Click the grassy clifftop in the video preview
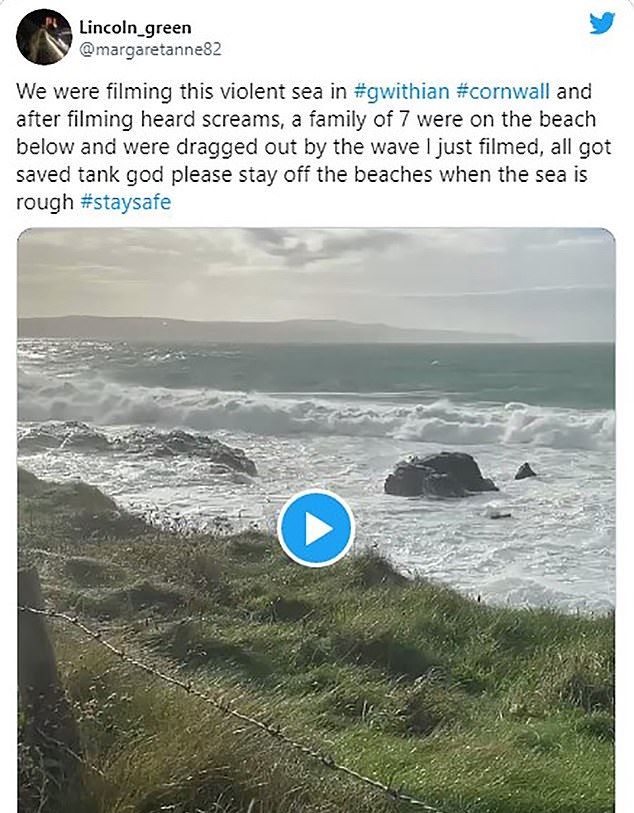 pyautogui.click(x=316, y=674)
